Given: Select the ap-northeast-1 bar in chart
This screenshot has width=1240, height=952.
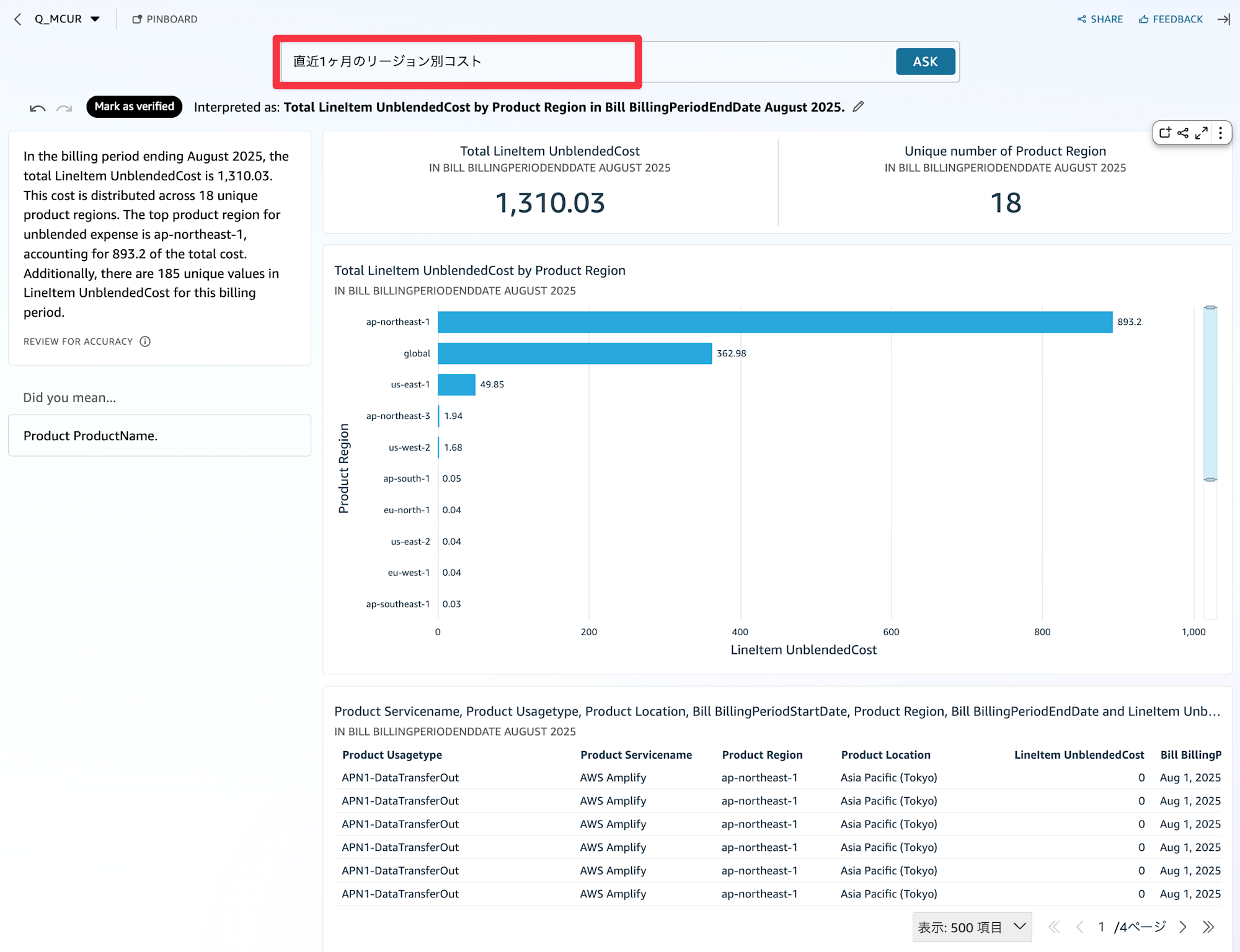Looking at the screenshot, I should [775, 322].
